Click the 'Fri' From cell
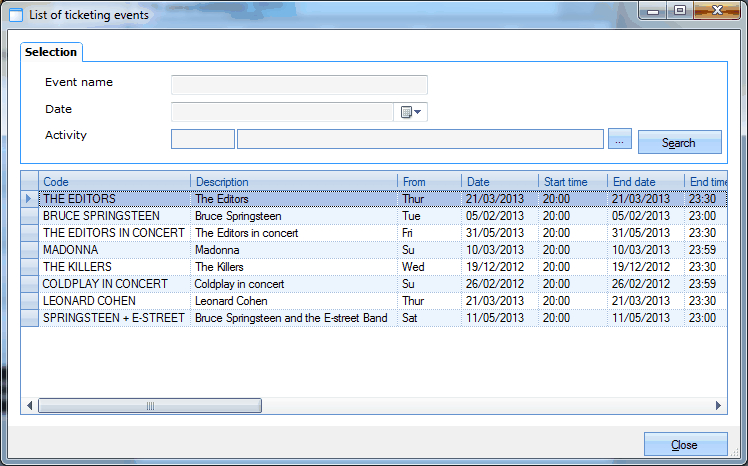The height and width of the screenshot is (466, 748). [429, 233]
